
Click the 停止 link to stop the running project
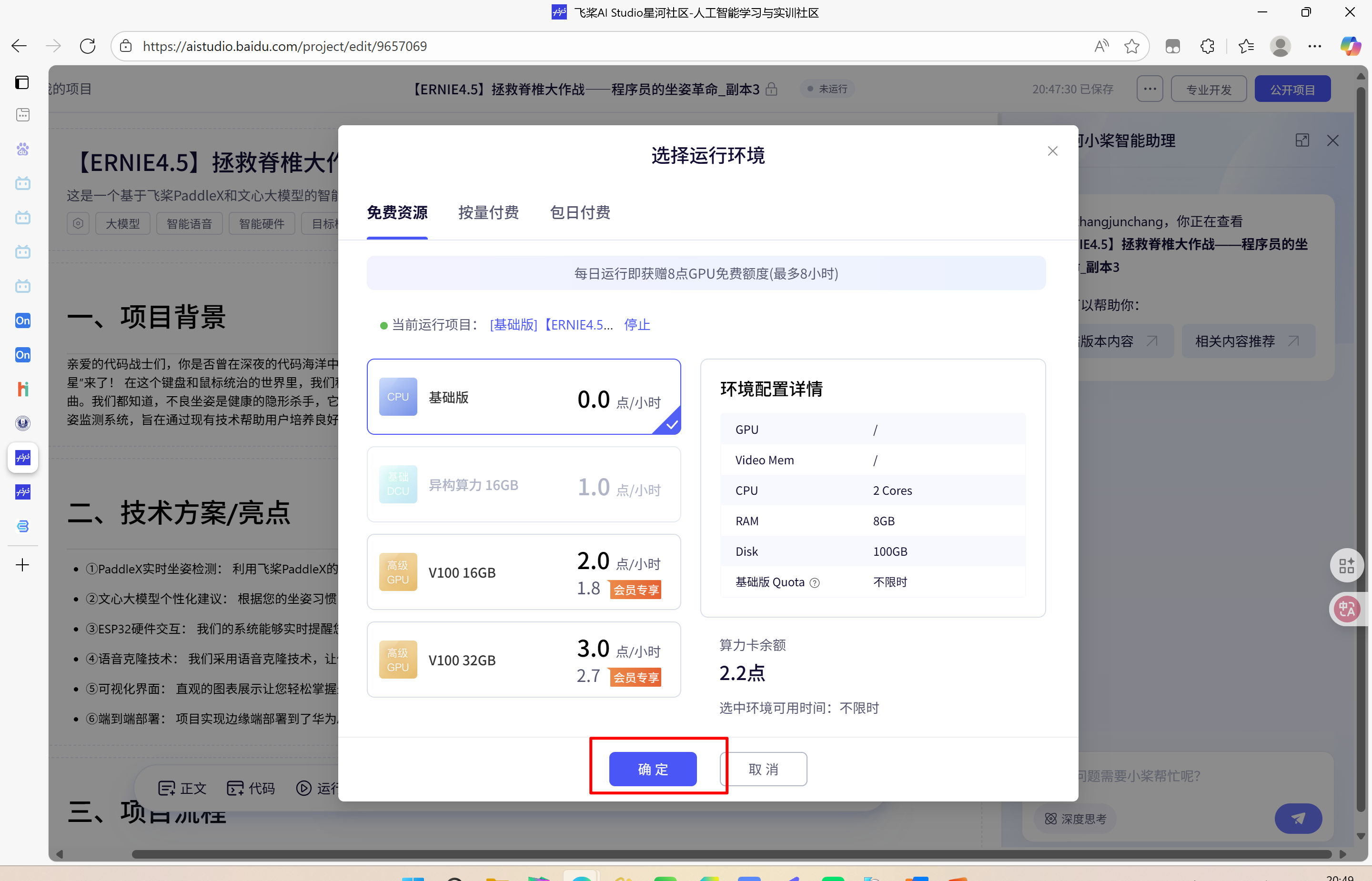(x=636, y=324)
